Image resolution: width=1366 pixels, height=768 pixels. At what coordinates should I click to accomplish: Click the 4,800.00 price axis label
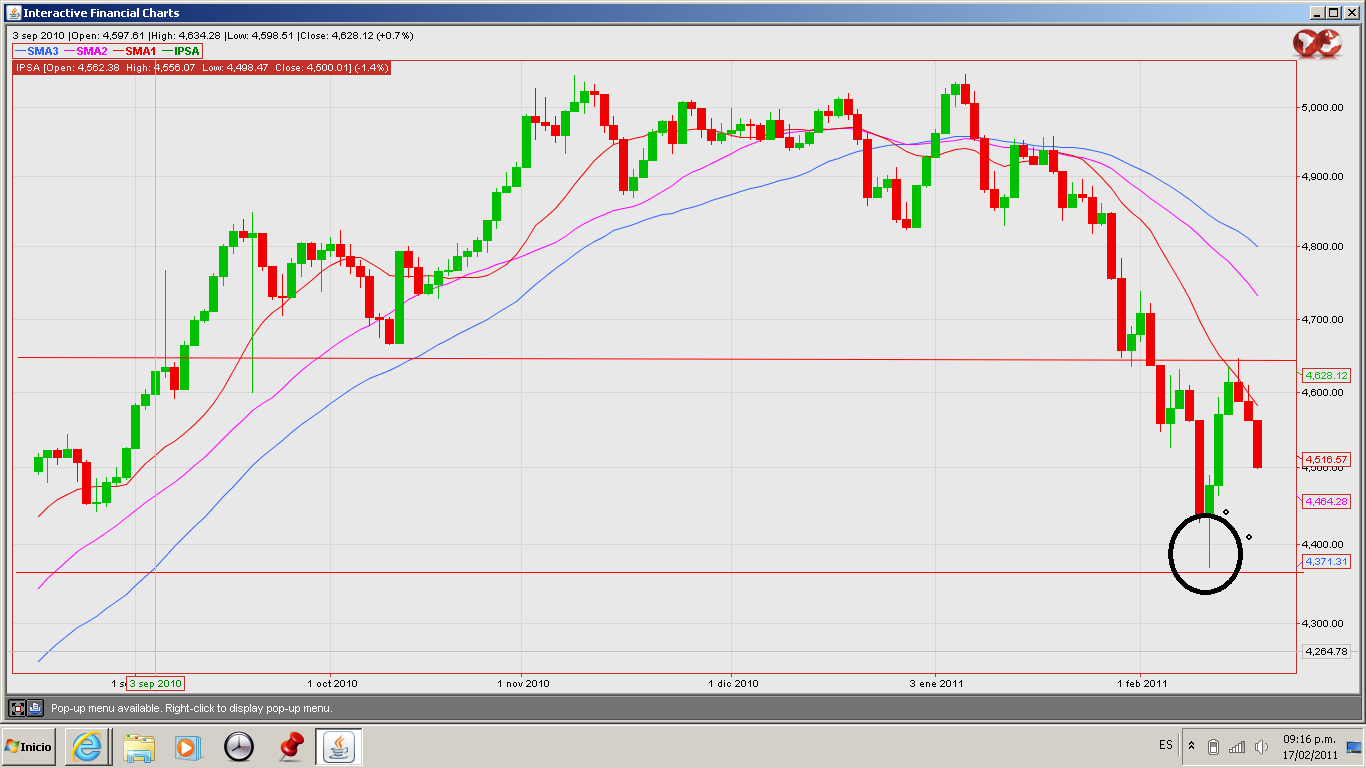pos(1325,247)
